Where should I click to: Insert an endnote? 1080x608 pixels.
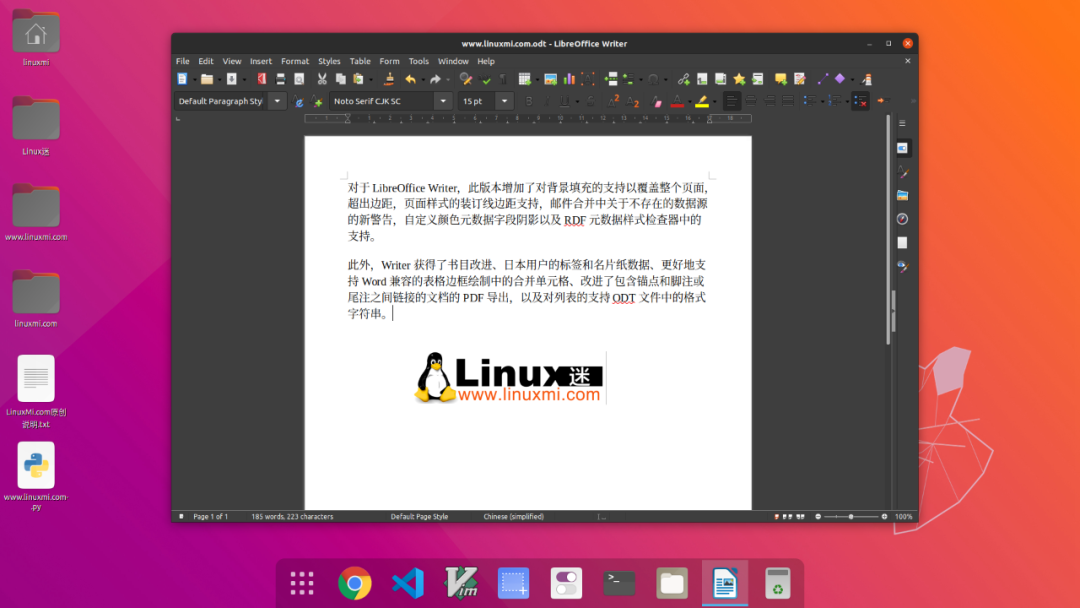coord(720,79)
